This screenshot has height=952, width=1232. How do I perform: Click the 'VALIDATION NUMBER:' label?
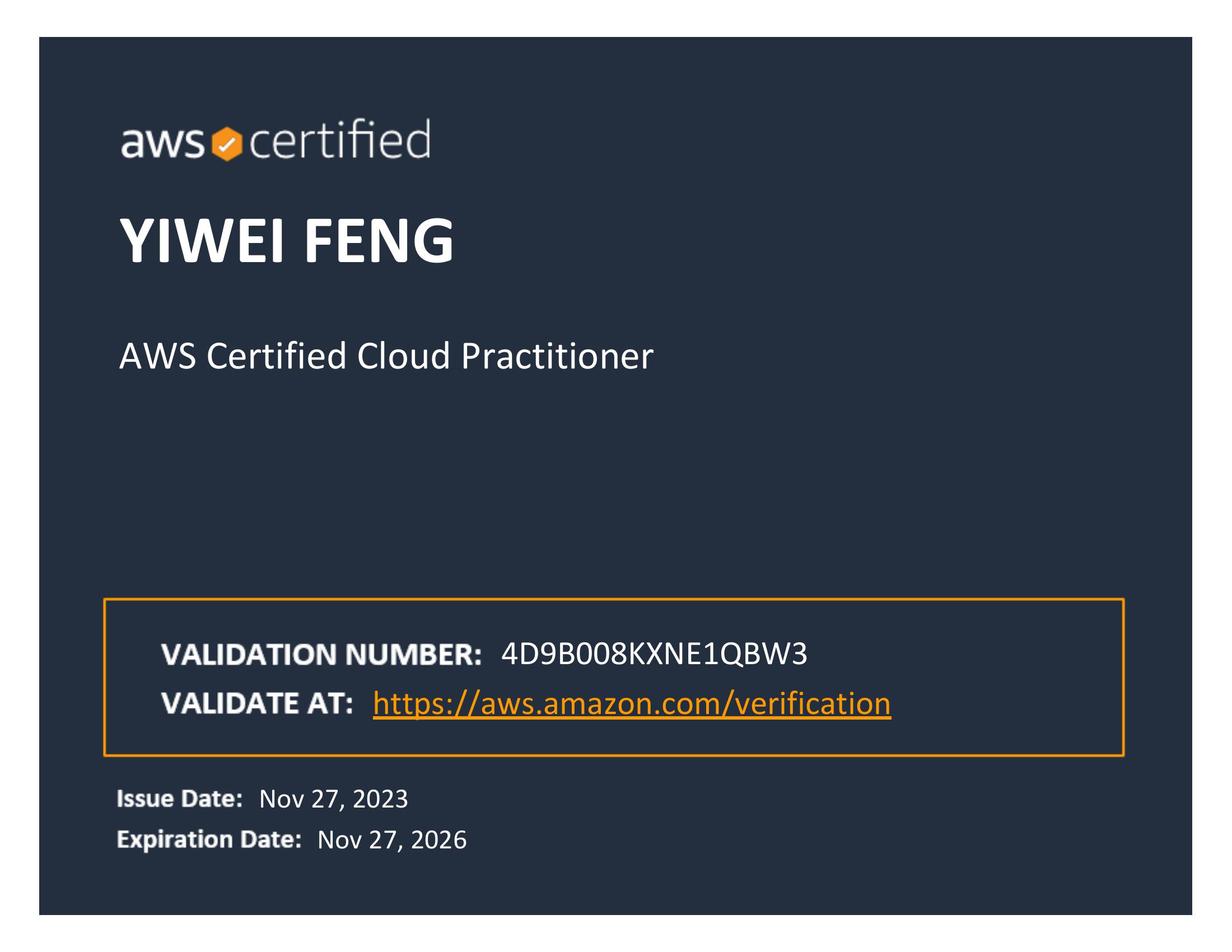(321, 654)
